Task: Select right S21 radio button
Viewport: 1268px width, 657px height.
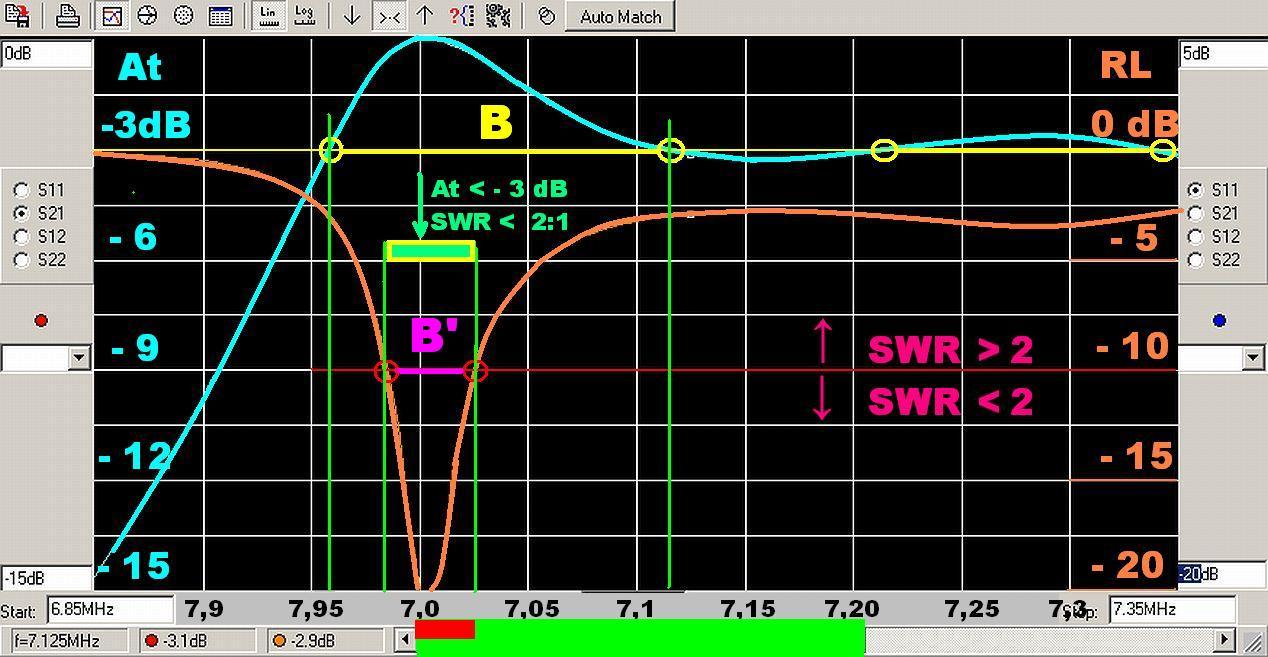Action: click(1195, 213)
